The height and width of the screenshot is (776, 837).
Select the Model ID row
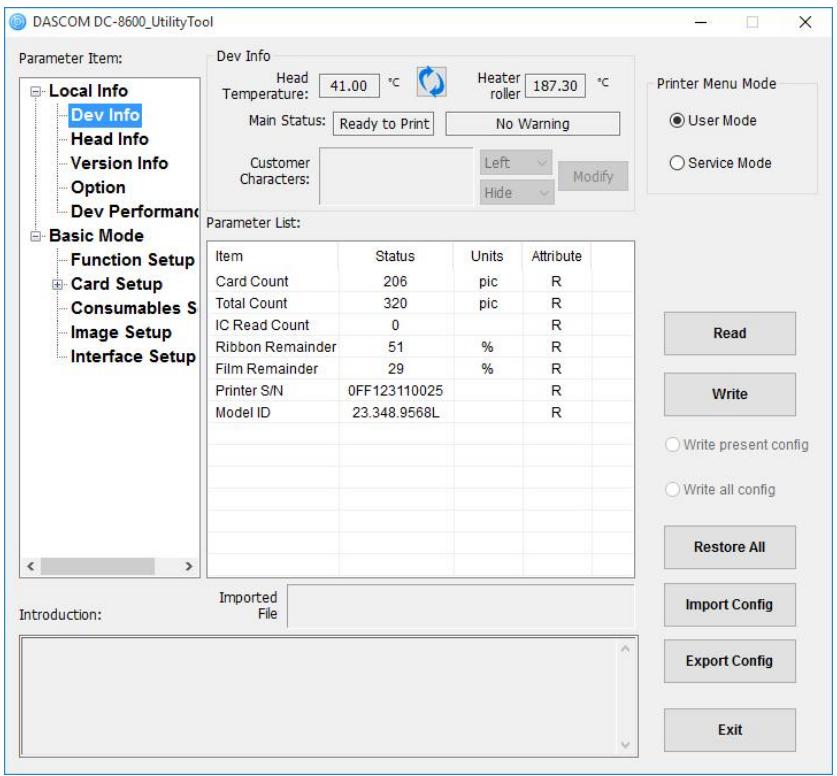[x=421, y=413]
